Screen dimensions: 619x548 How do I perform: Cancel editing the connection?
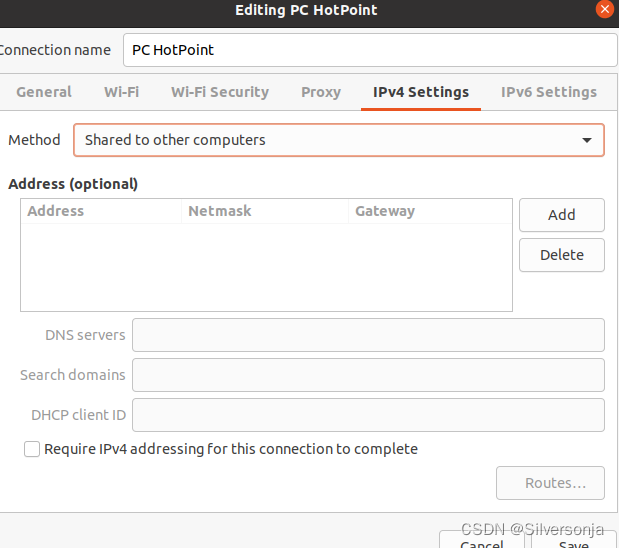[x=482, y=540]
